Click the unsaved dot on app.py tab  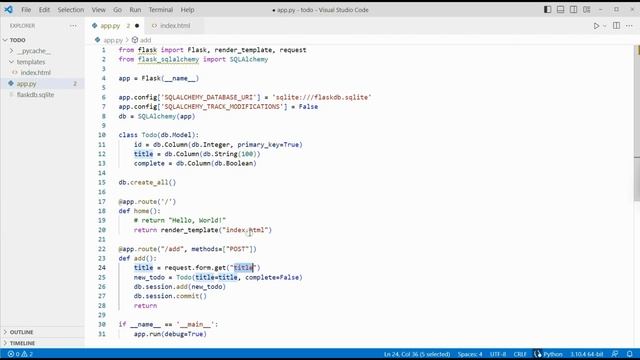(x=137, y=26)
